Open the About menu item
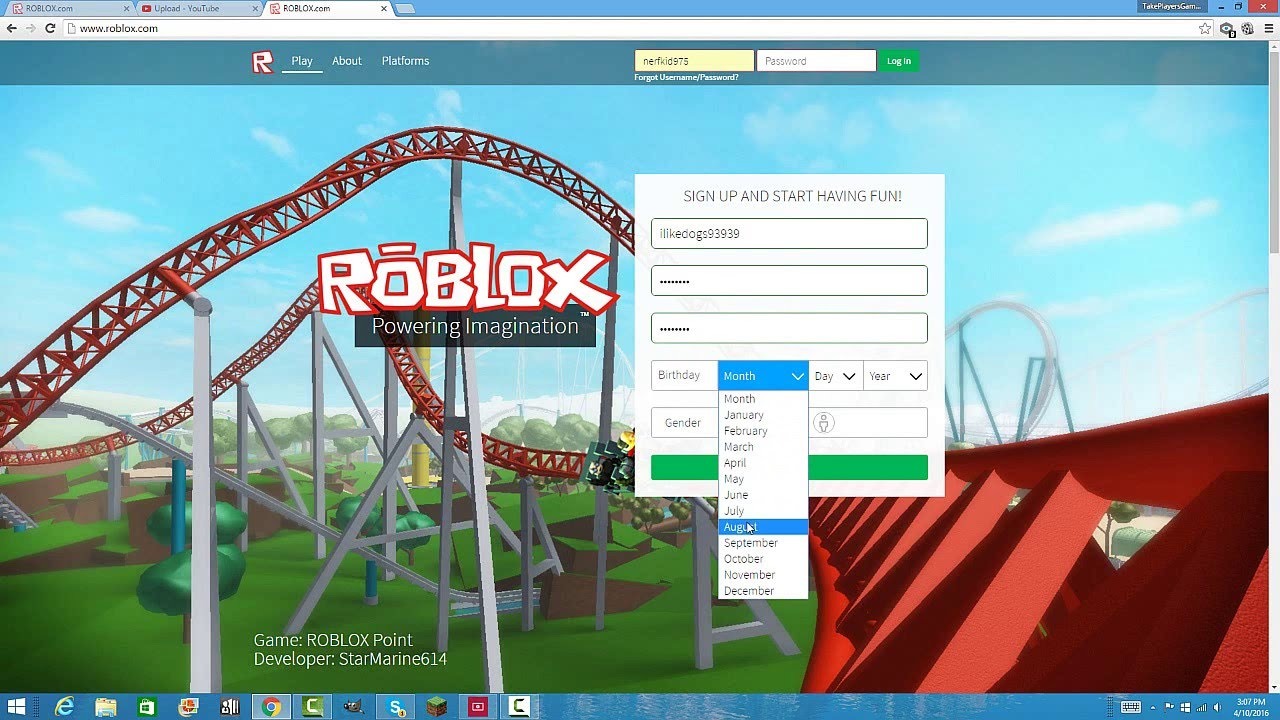This screenshot has height=720, width=1280. (x=347, y=61)
